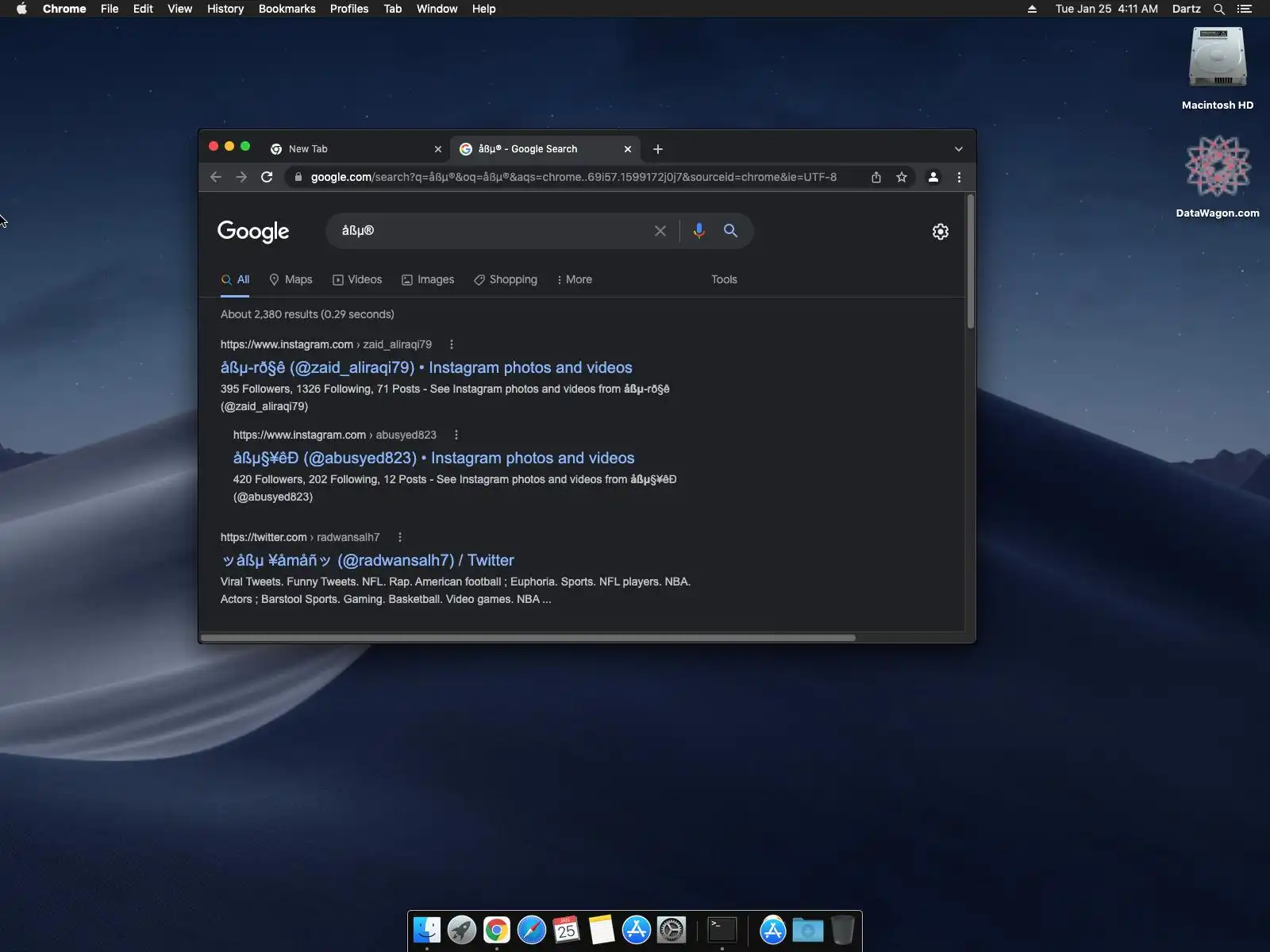The width and height of the screenshot is (1270, 952).
Task: Open the Trash in the Dock
Action: [843, 930]
